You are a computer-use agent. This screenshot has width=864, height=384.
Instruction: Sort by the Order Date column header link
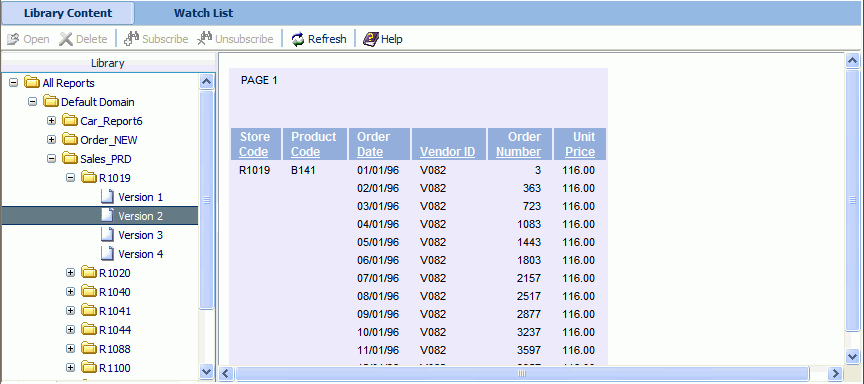373,144
